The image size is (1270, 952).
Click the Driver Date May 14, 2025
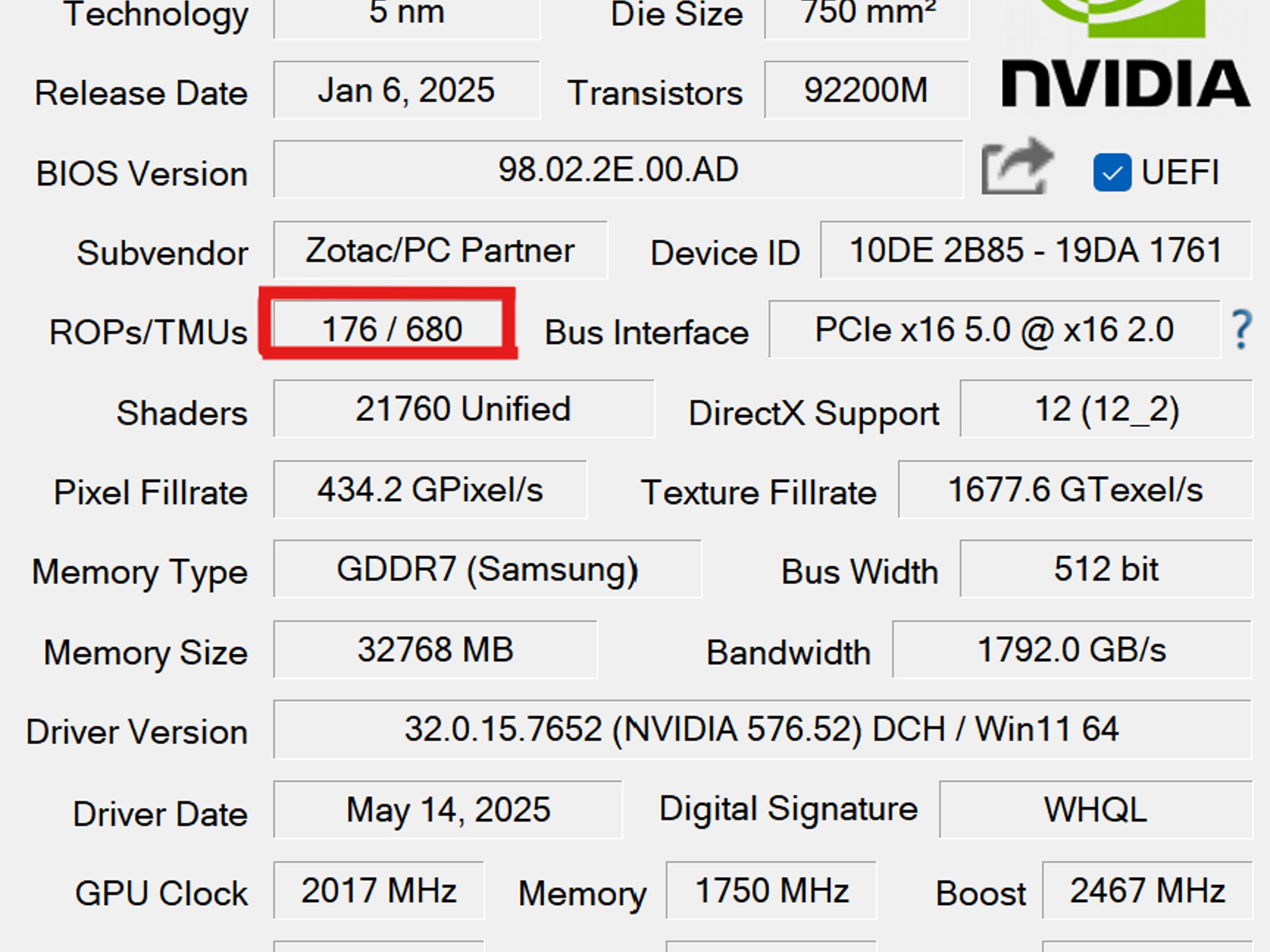(x=448, y=810)
